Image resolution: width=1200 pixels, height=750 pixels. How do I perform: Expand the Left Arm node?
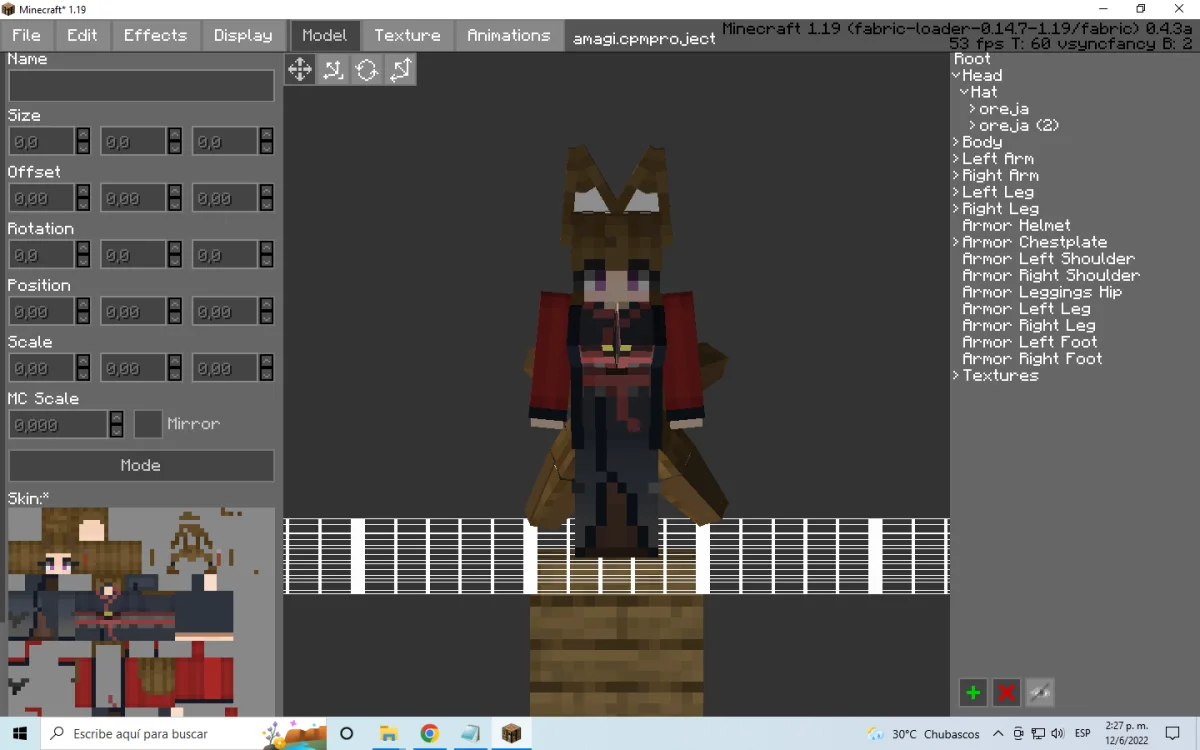(956, 159)
